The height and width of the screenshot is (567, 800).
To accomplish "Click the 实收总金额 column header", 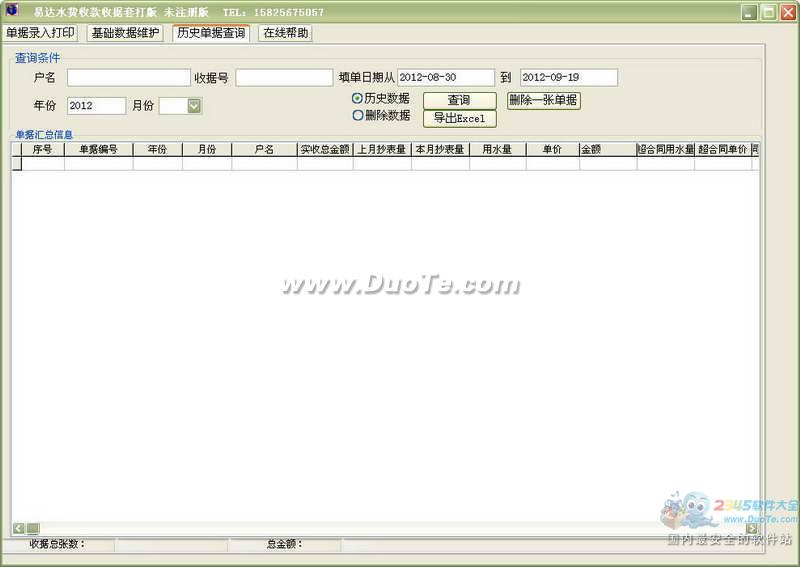I will point(324,149).
